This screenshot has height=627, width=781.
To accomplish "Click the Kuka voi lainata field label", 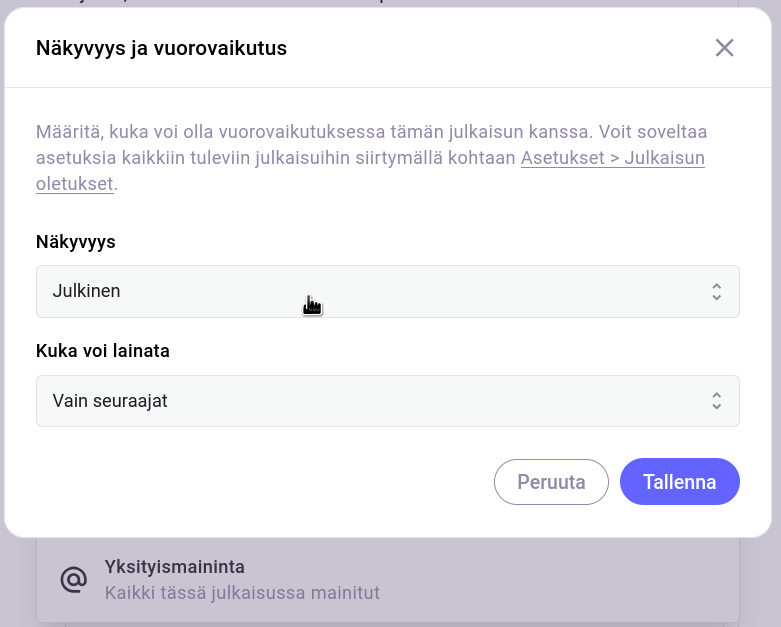I will point(102,351).
